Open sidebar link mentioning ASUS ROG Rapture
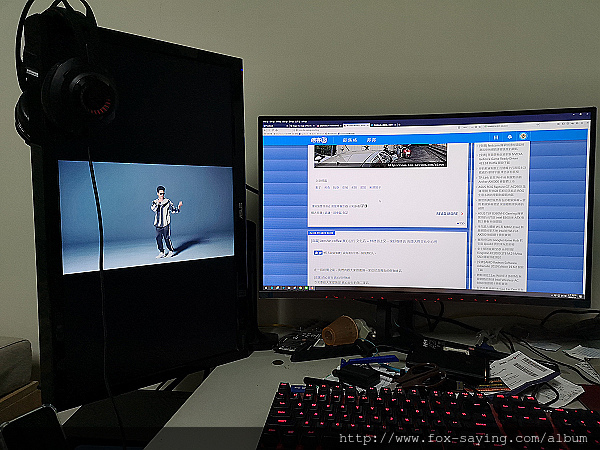The width and height of the screenshot is (600, 450). [501, 191]
